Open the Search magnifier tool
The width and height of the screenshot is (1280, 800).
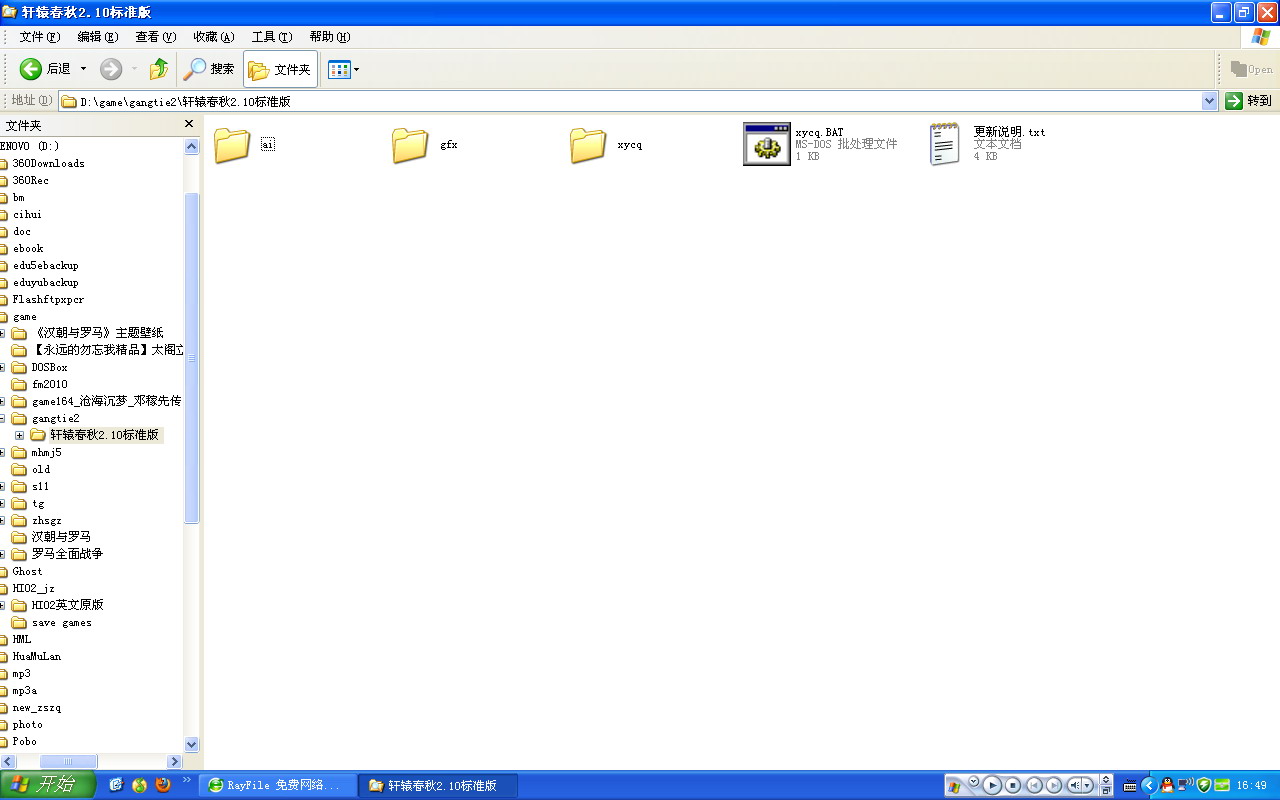coord(194,69)
